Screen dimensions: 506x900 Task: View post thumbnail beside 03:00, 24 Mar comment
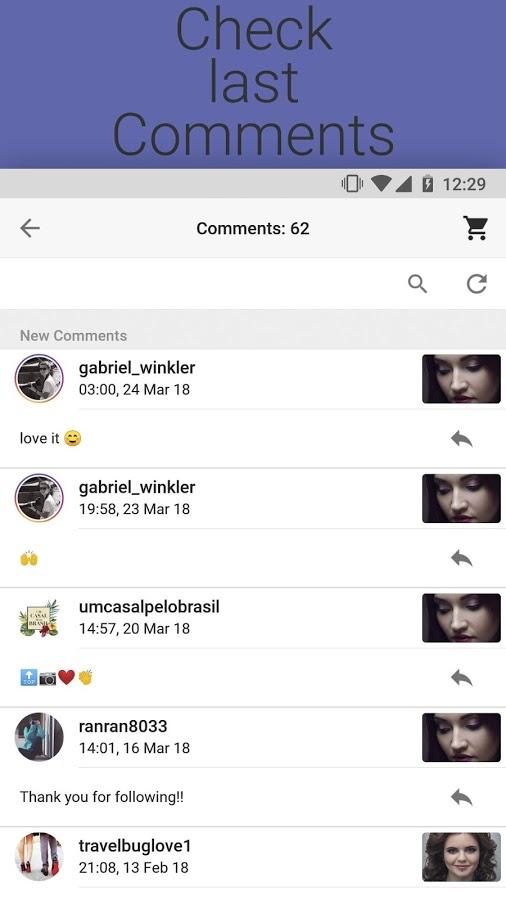(x=461, y=379)
